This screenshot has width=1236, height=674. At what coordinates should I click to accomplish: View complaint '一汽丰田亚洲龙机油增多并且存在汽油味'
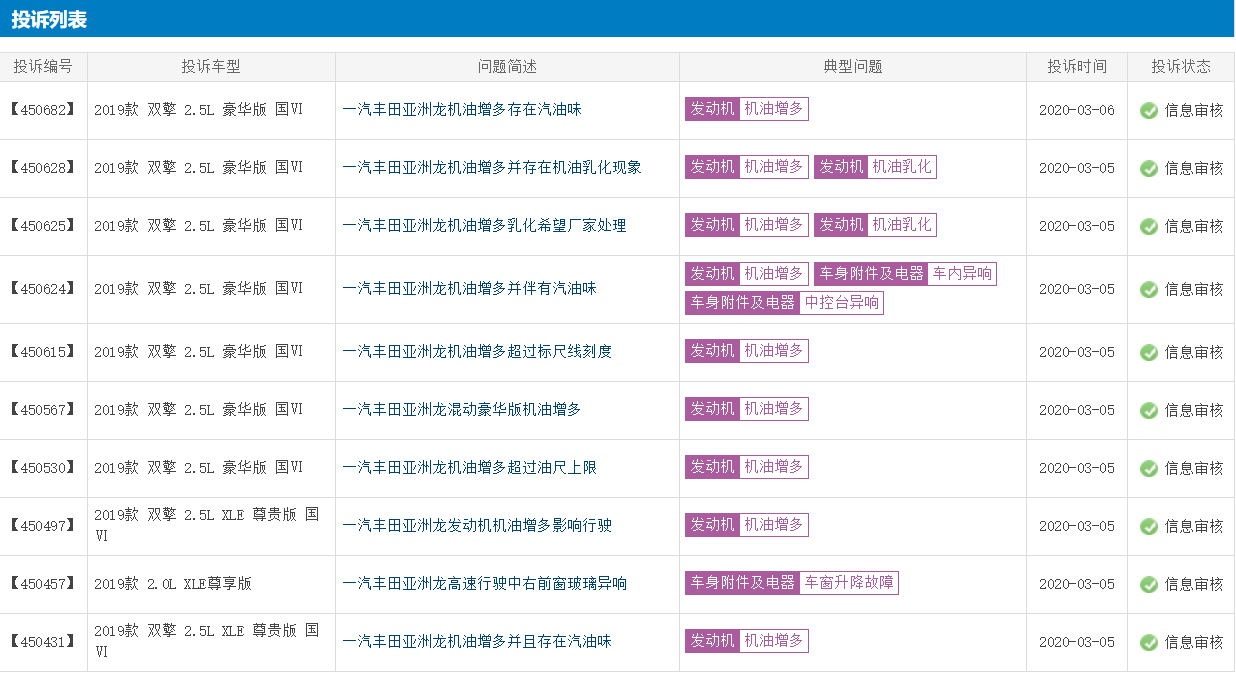(477, 642)
